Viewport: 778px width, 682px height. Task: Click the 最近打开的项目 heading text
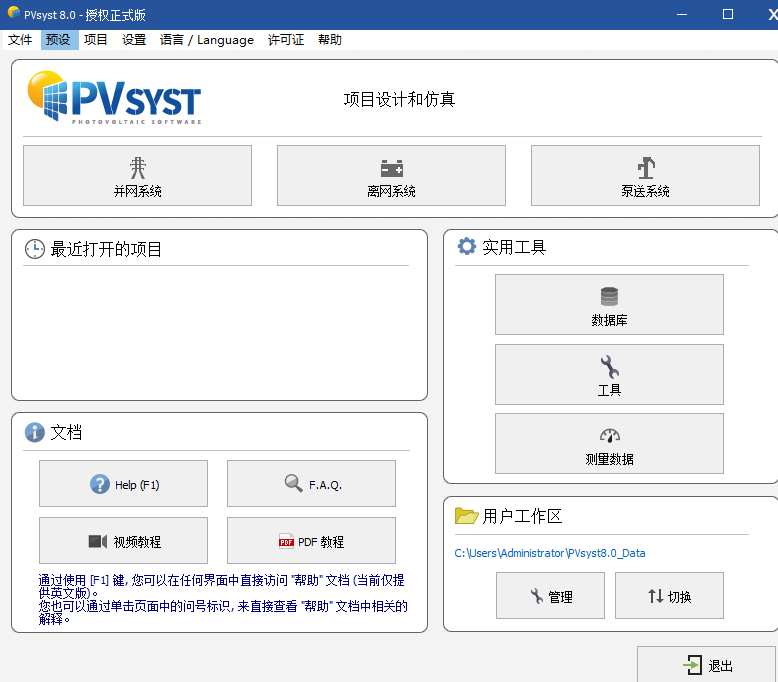106,249
